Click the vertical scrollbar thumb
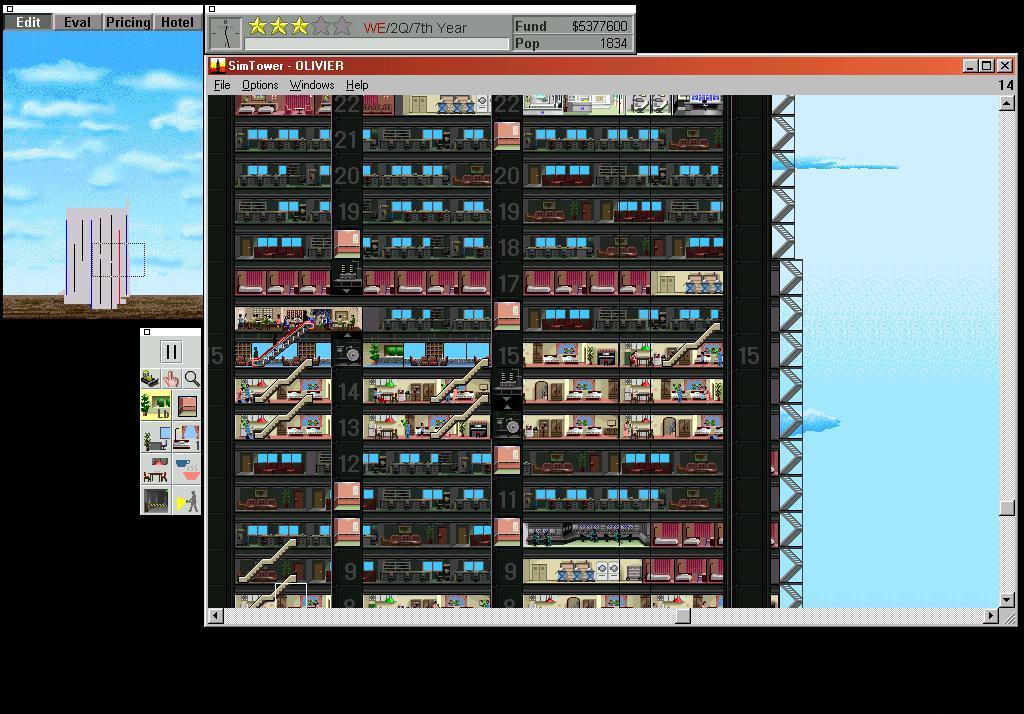This screenshot has width=1024, height=714. click(1007, 508)
